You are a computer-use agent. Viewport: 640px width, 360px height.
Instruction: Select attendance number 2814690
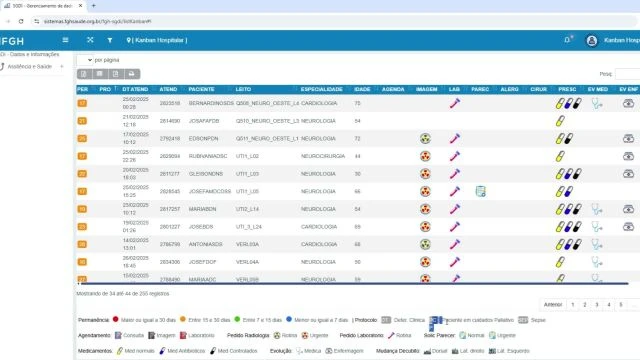[170, 121]
